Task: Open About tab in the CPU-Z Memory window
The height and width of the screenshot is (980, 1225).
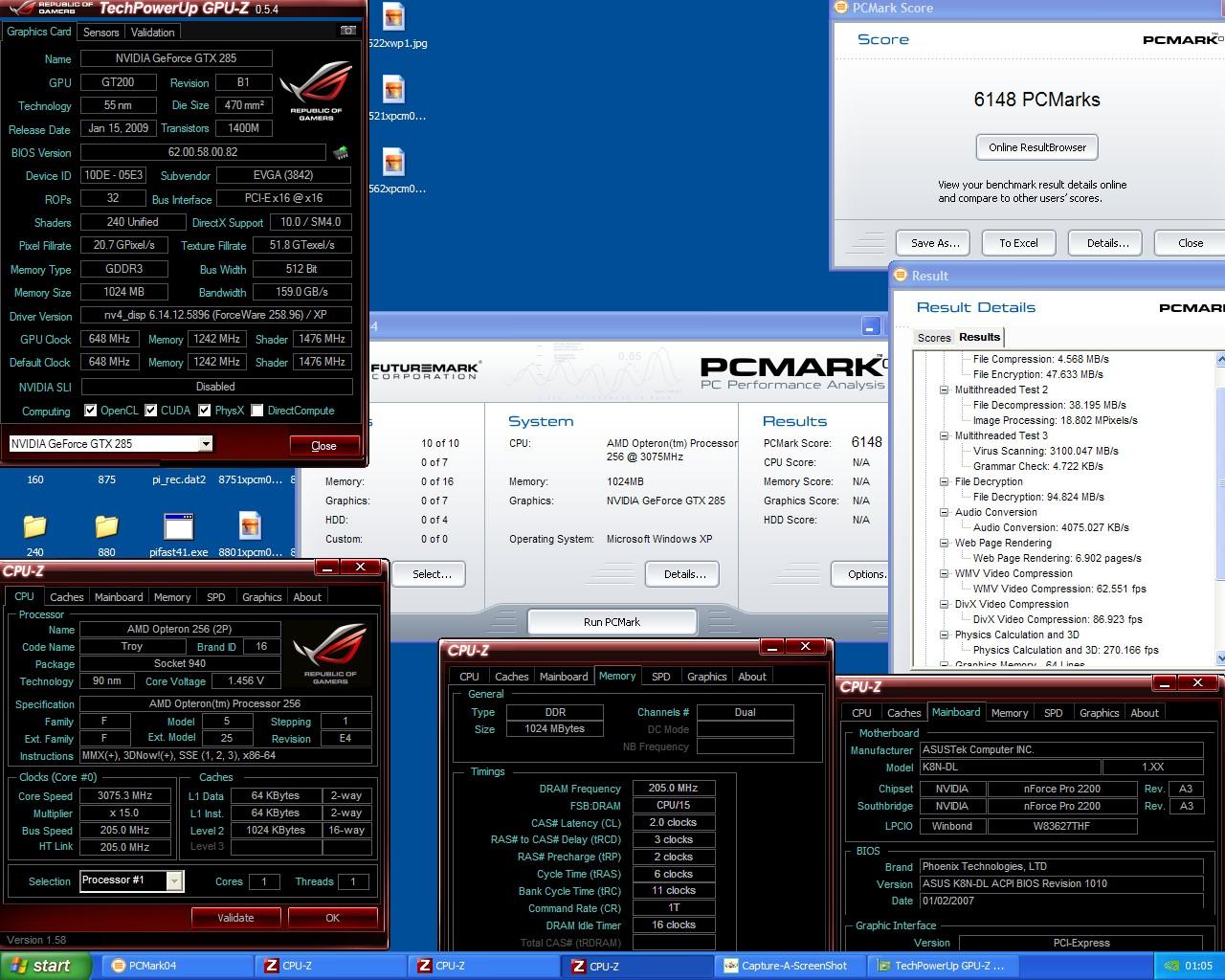Action: click(752, 676)
